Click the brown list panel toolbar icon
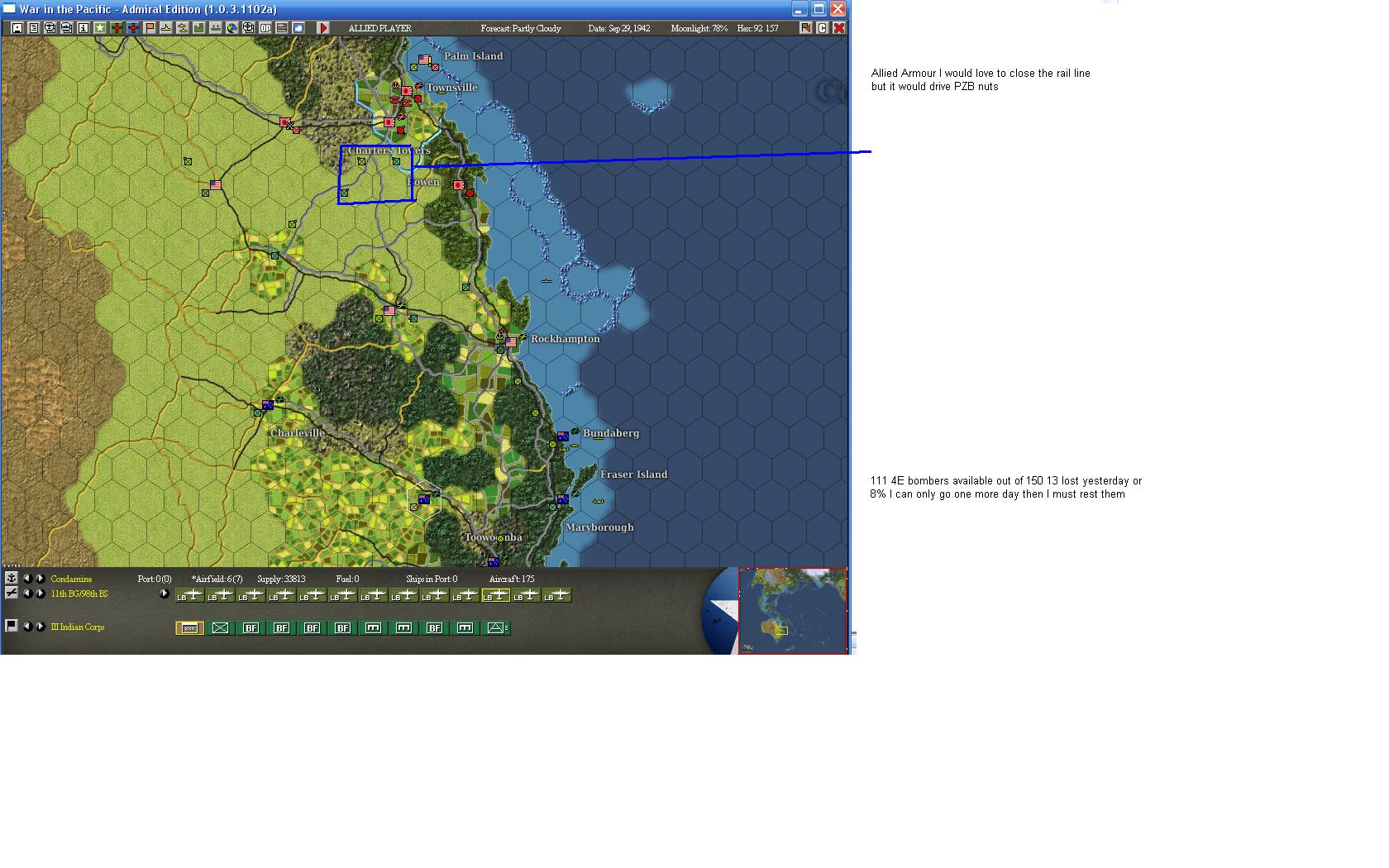The image size is (1389, 868). (x=282, y=28)
